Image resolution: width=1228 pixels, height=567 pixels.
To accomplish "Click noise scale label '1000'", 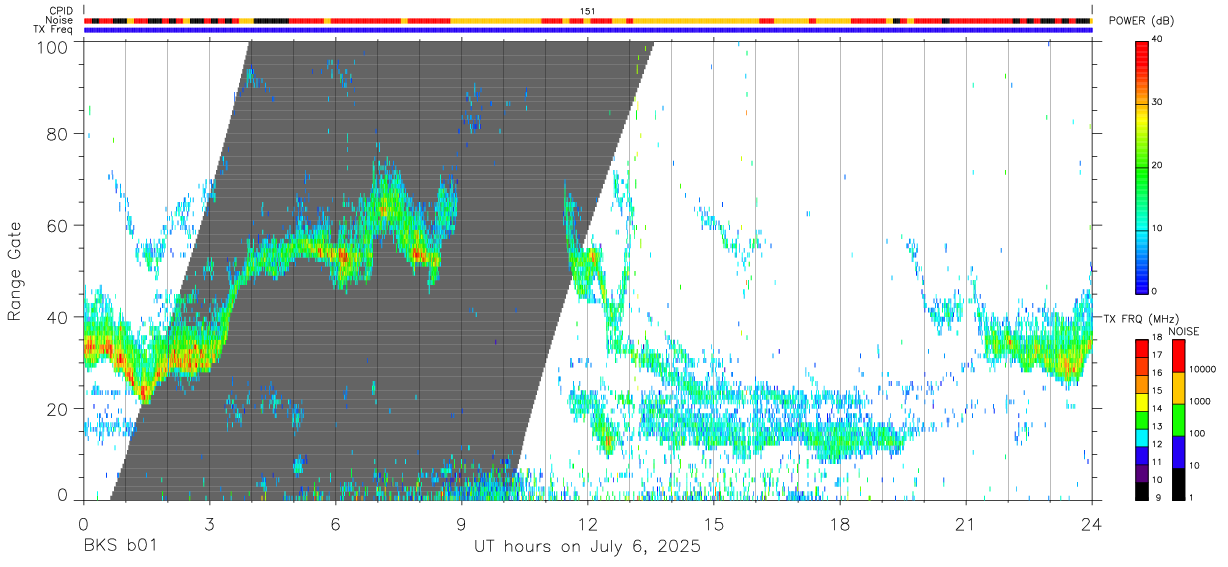I will [x=1200, y=400].
